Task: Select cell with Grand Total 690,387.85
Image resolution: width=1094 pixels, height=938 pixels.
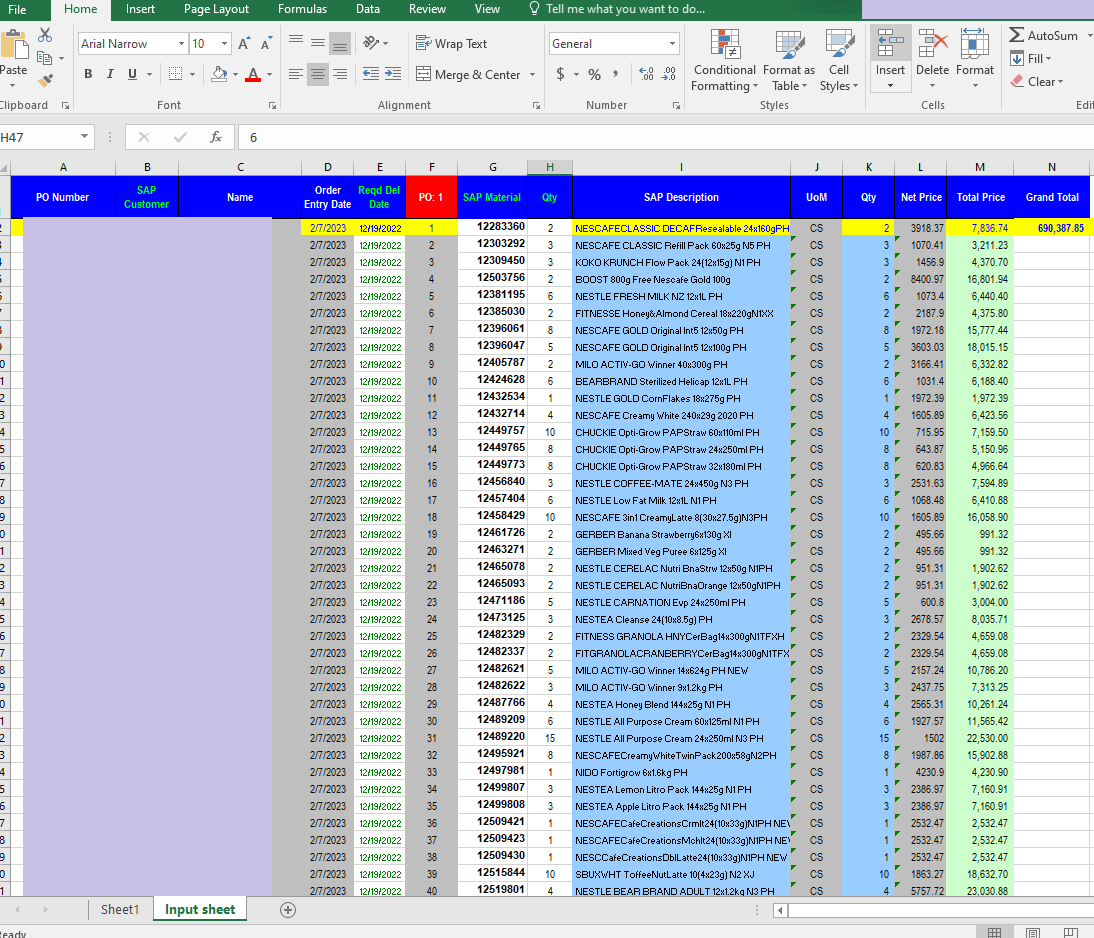Action: pyautogui.click(x=1052, y=228)
